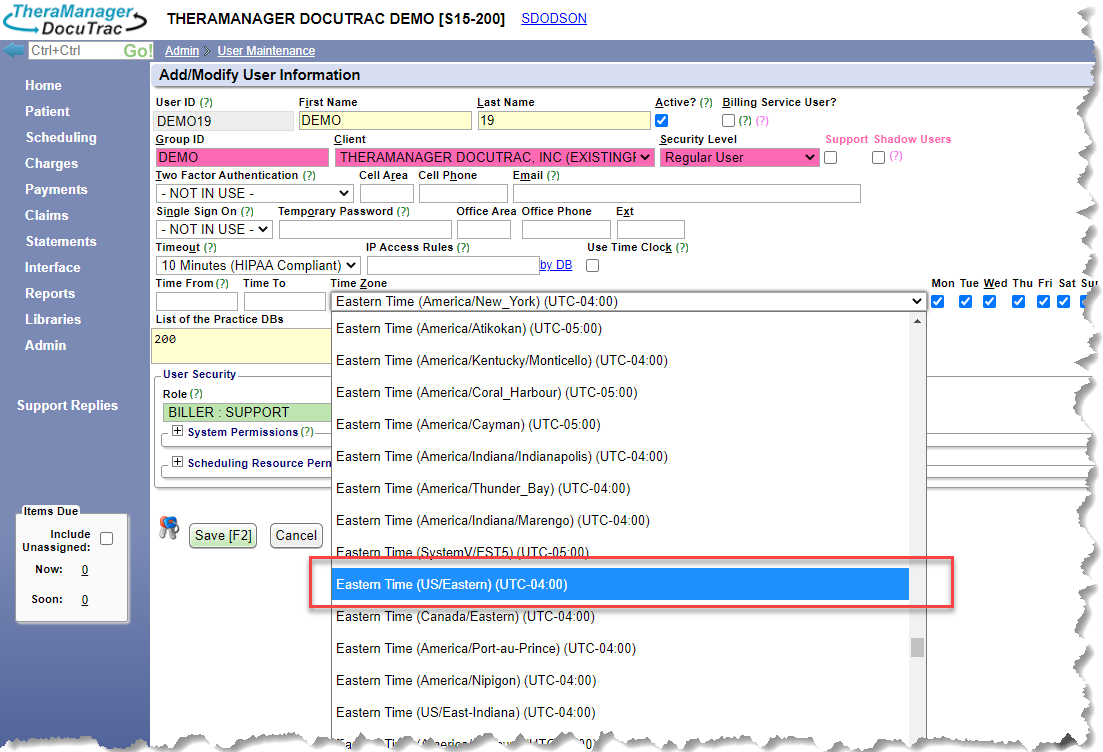Click the blue back arrow icon
This screenshot has width=1103, height=752.
(13, 51)
